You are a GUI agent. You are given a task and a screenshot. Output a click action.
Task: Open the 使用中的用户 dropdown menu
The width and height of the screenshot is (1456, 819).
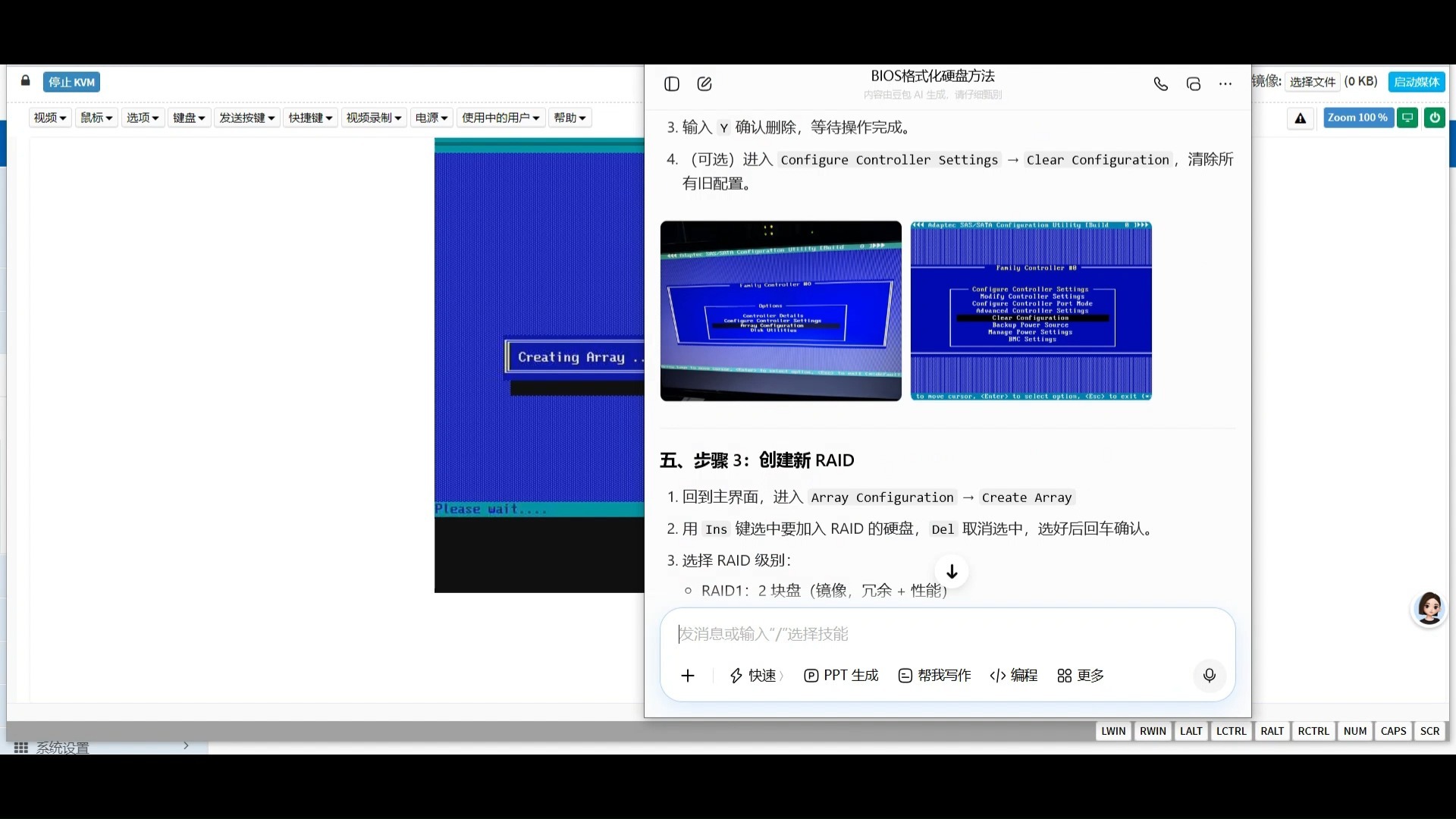tap(500, 118)
